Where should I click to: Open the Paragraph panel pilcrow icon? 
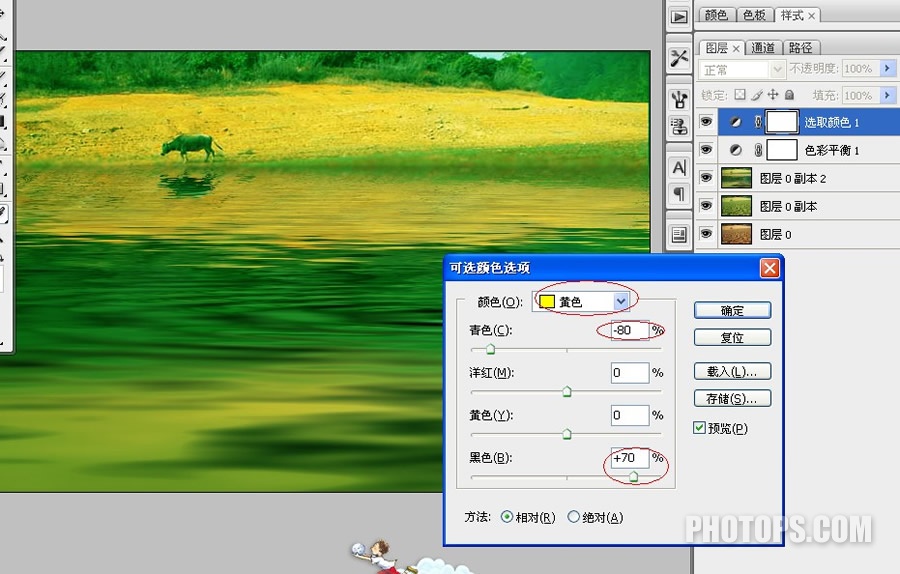tap(679, 194)
